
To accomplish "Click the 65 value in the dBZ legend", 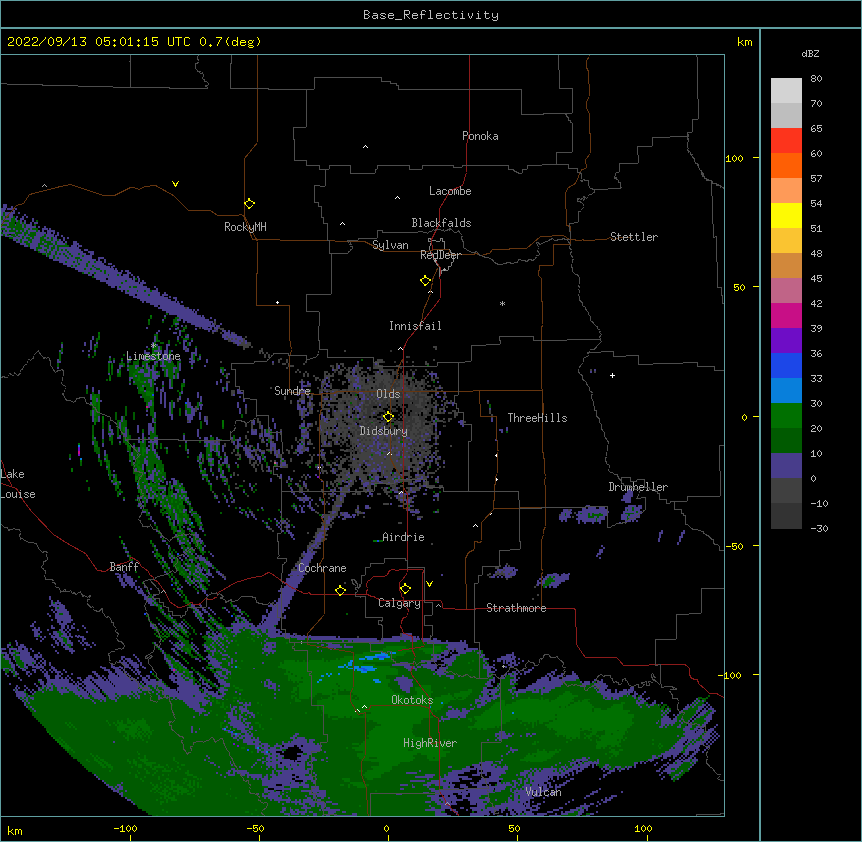I will tap(816, 129).
